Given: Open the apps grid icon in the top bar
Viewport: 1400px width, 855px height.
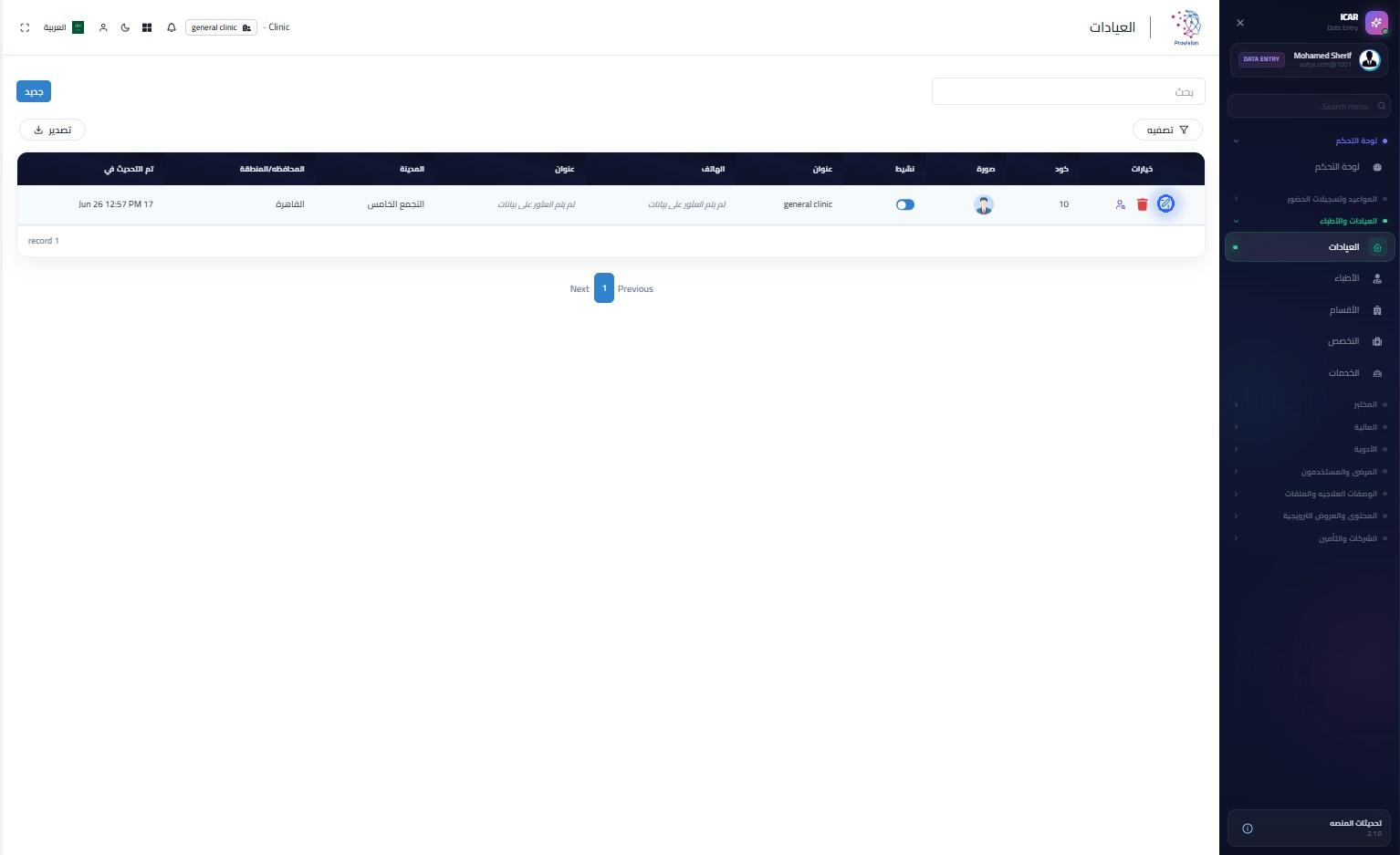Looking at the screenshot, I should pyautogui.click(x=147, y=27).
